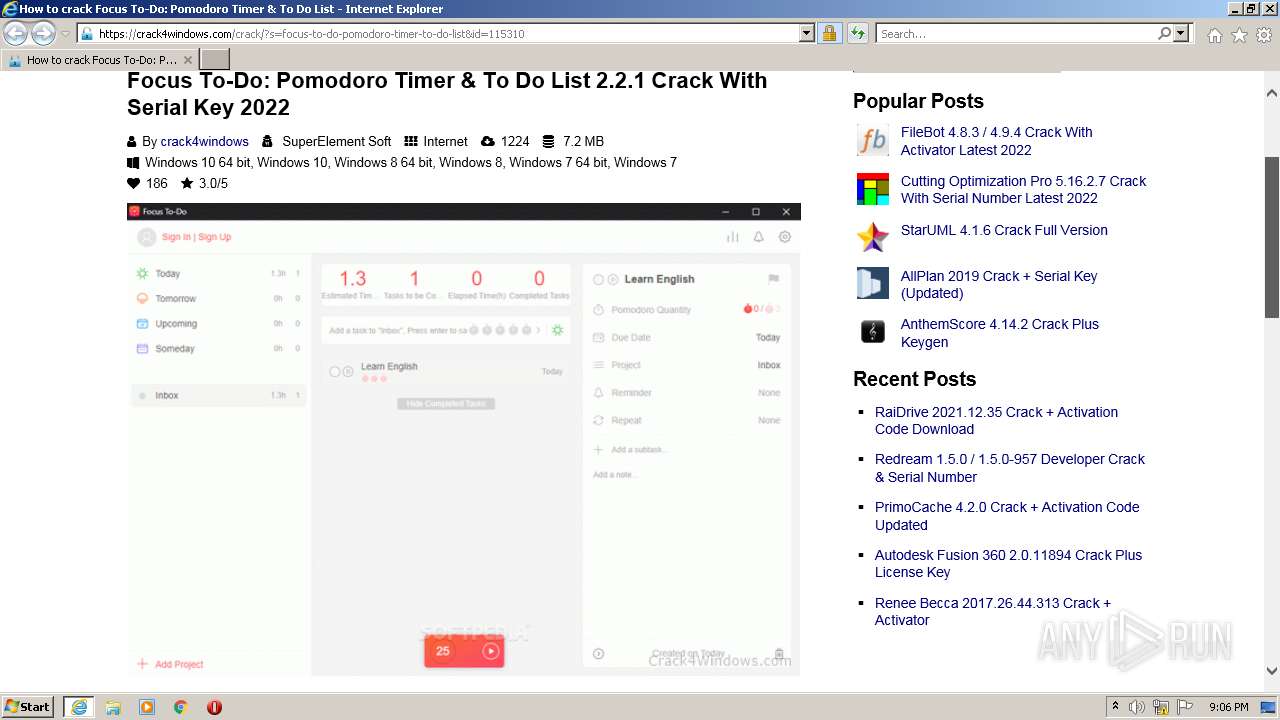
Task: Open the 'FileBot 4.8.3 / 4.9.4 Crack' link
Action: click(996, 141)
